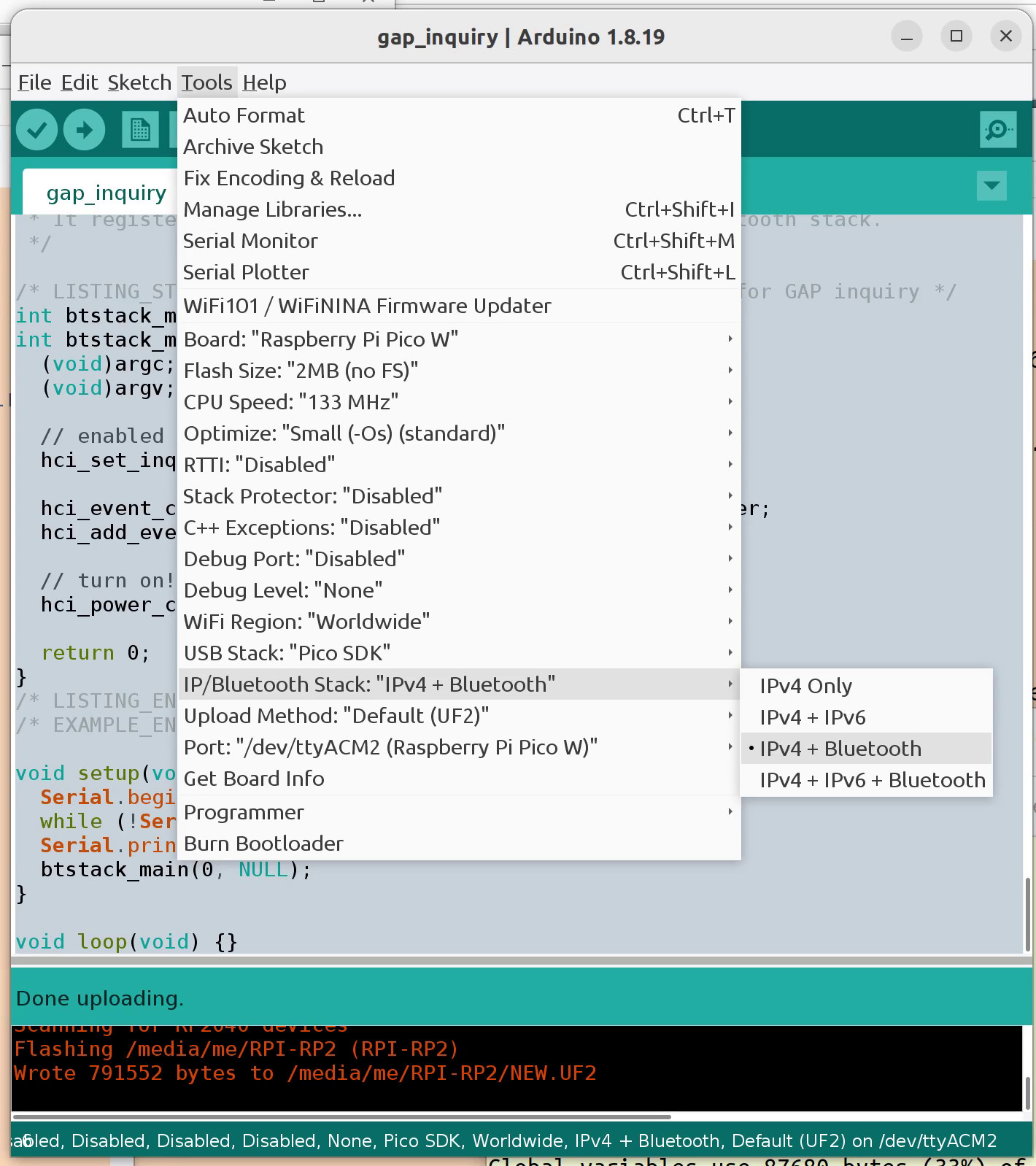Click the New sketch toolbar icon
This screenshot has width=1036, height=1166.
pyautogui.click(x=140, y=130)
